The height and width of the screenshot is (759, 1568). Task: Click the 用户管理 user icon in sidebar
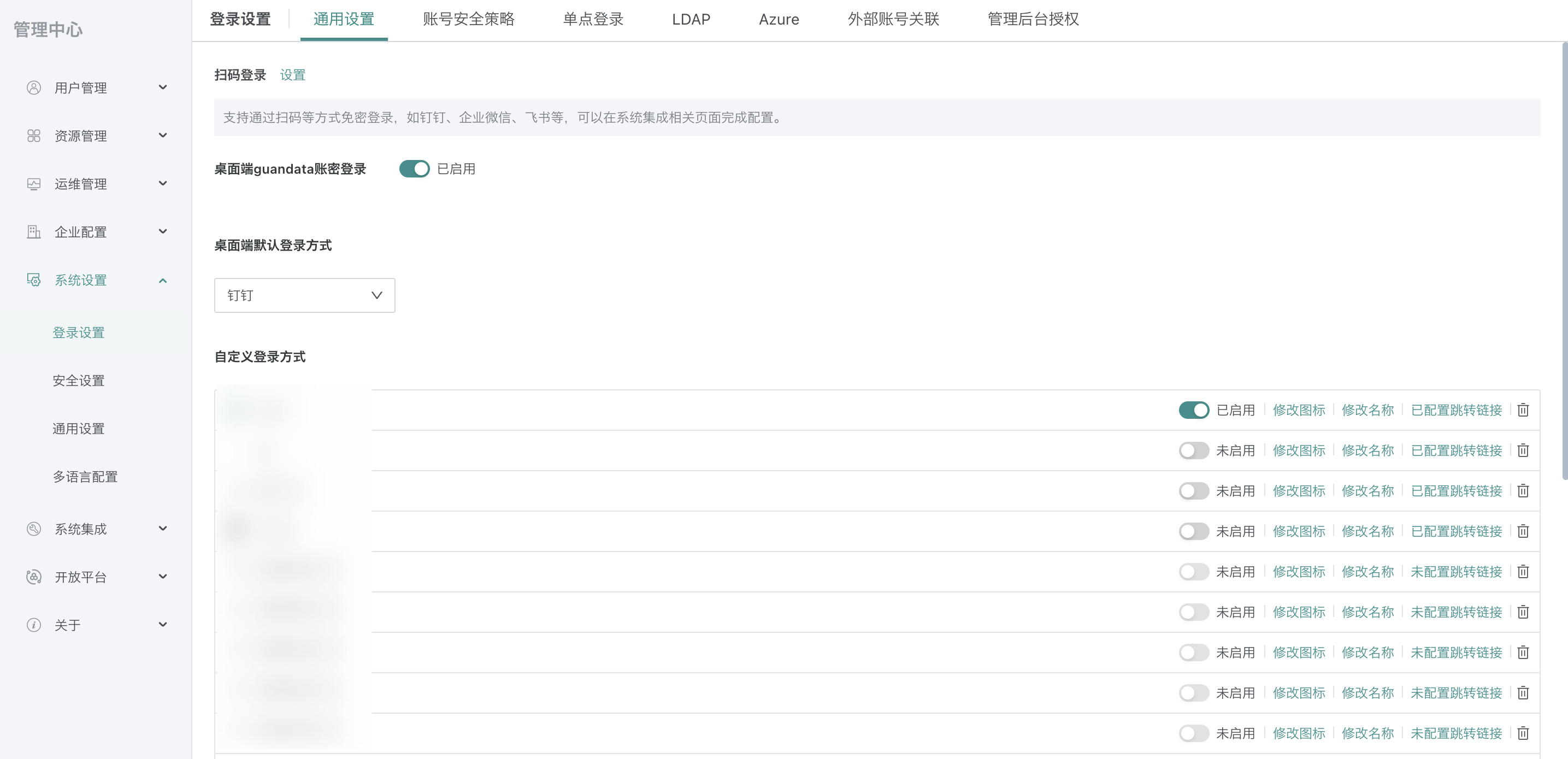click(x=34, y=87)
